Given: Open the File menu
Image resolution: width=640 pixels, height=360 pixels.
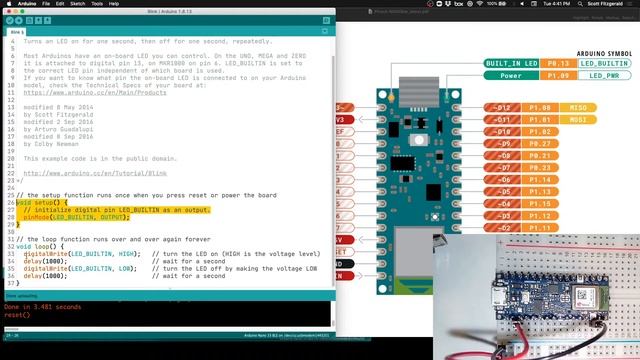Looking at the screenshot, I should point(46,4).
